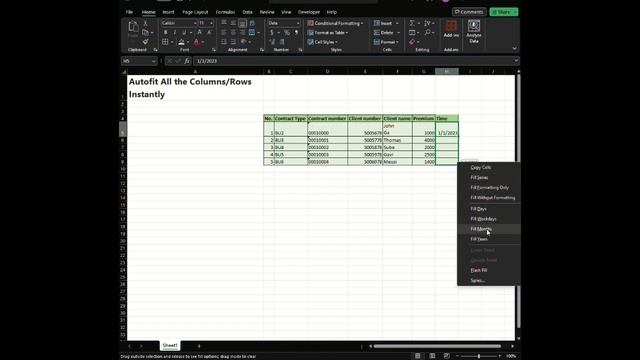Click the Find & Select magnifier
Viewport: 640px width, 360px height.
pos(427,33)
